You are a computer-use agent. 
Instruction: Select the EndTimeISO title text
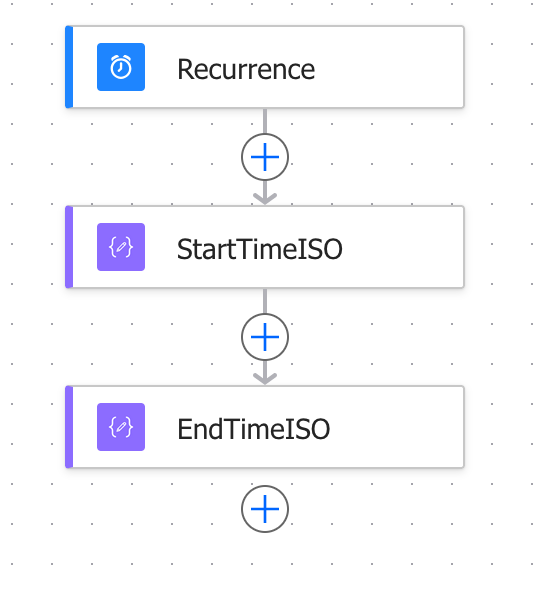tap(253, 429)
